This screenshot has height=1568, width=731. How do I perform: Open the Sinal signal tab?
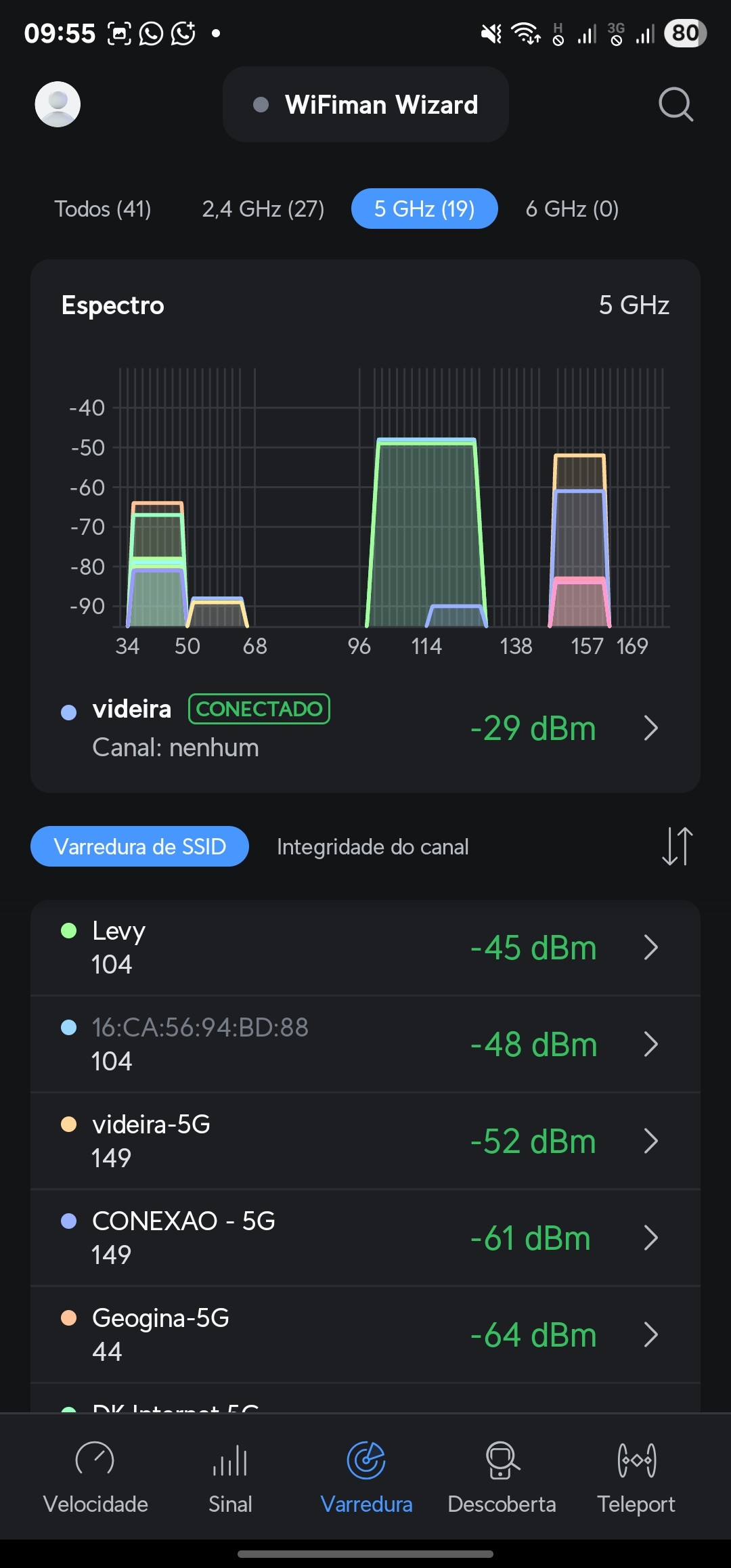click(230, 1476)
